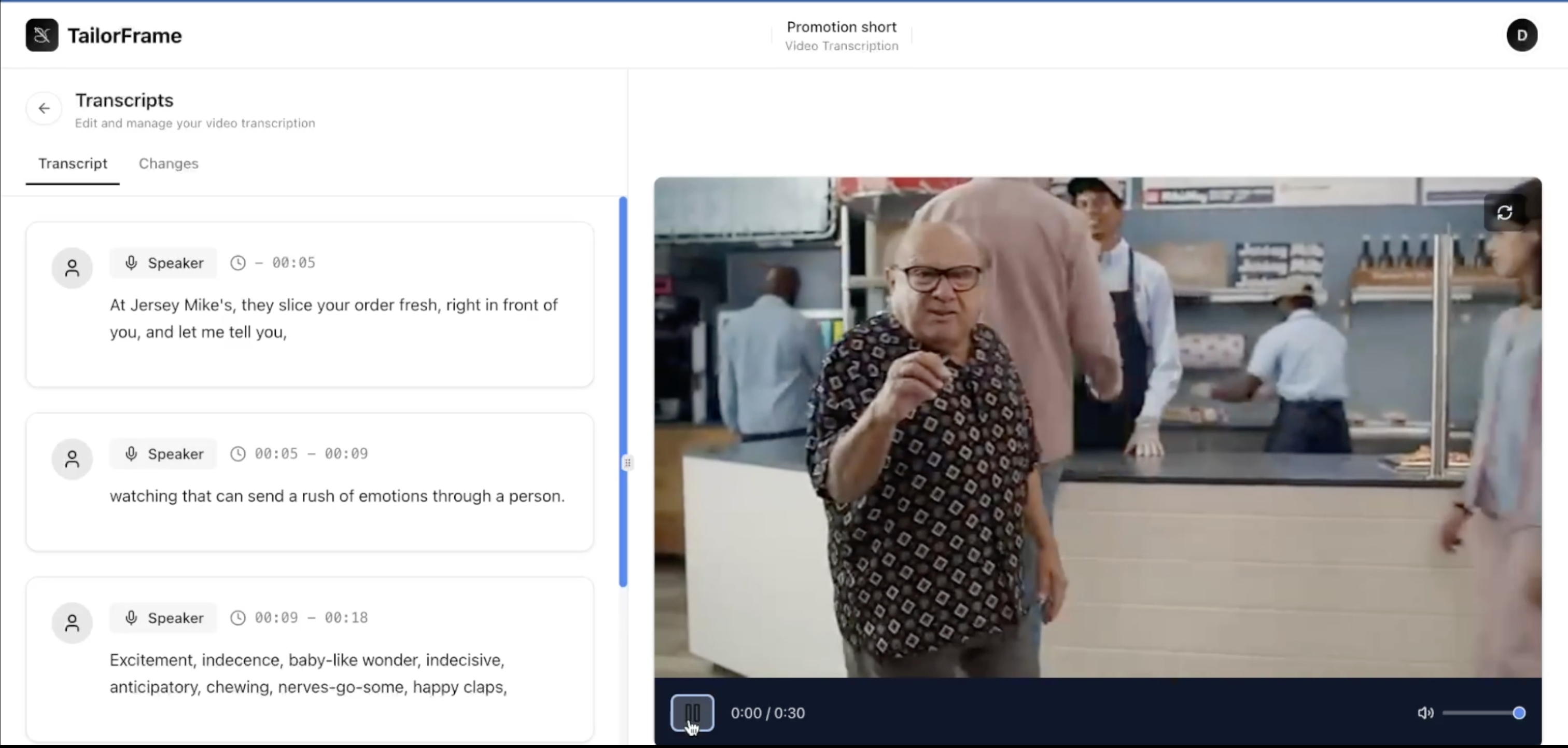Click the Speaker label for the 00:05 – 00:09 segment
The height and width of the screenshot is (748, 1568).
coord(163,454)
